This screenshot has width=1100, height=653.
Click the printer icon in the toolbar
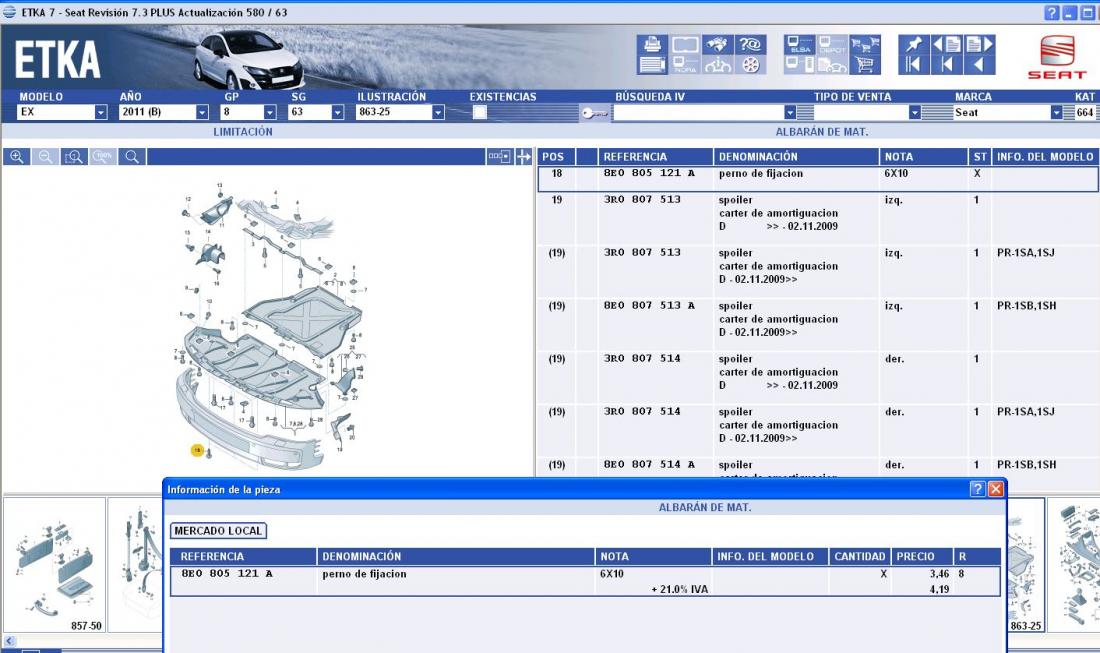point(652,45)
